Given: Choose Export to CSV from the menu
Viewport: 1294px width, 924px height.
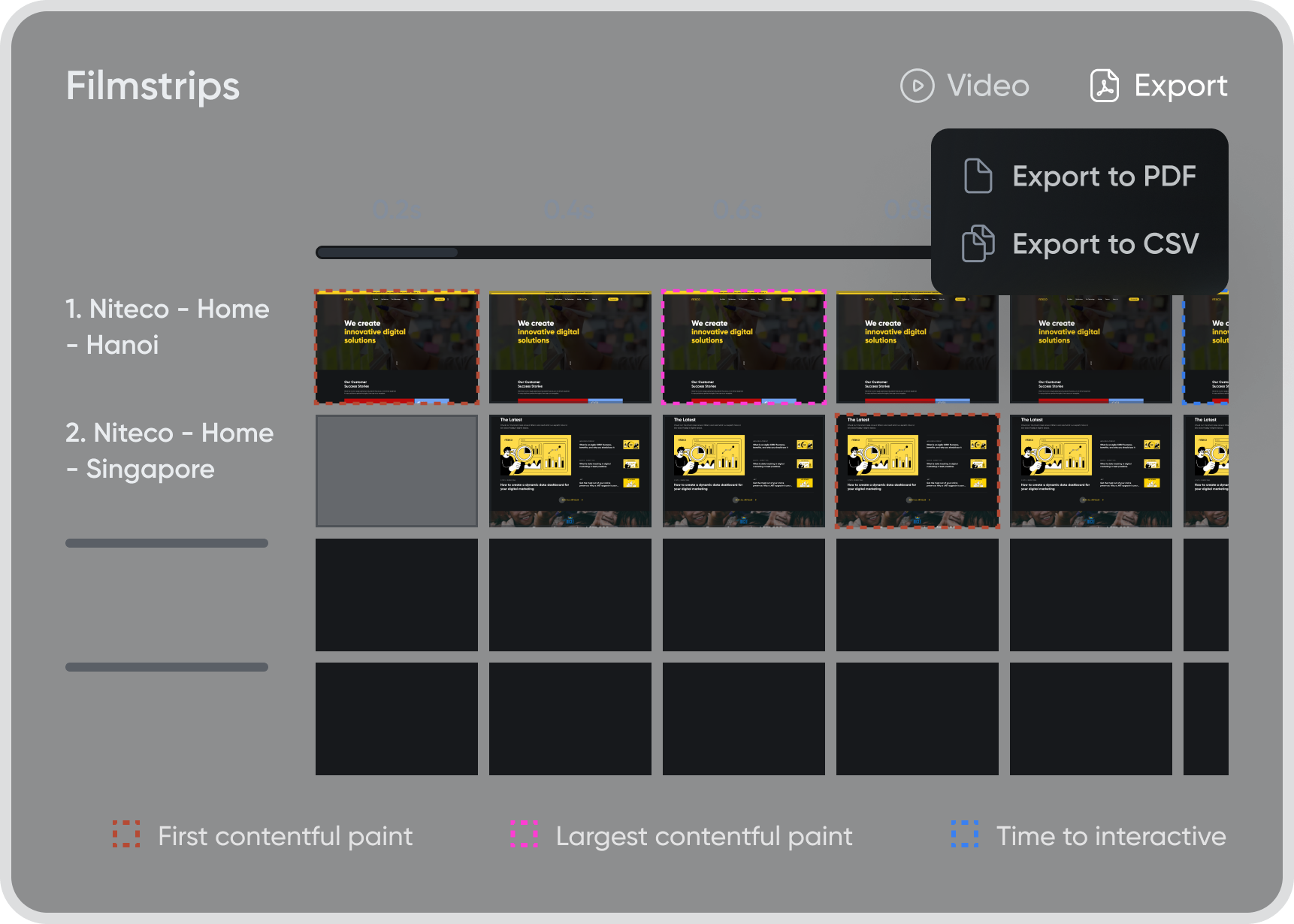Looking at the screenshot, I should (1105, 244).
